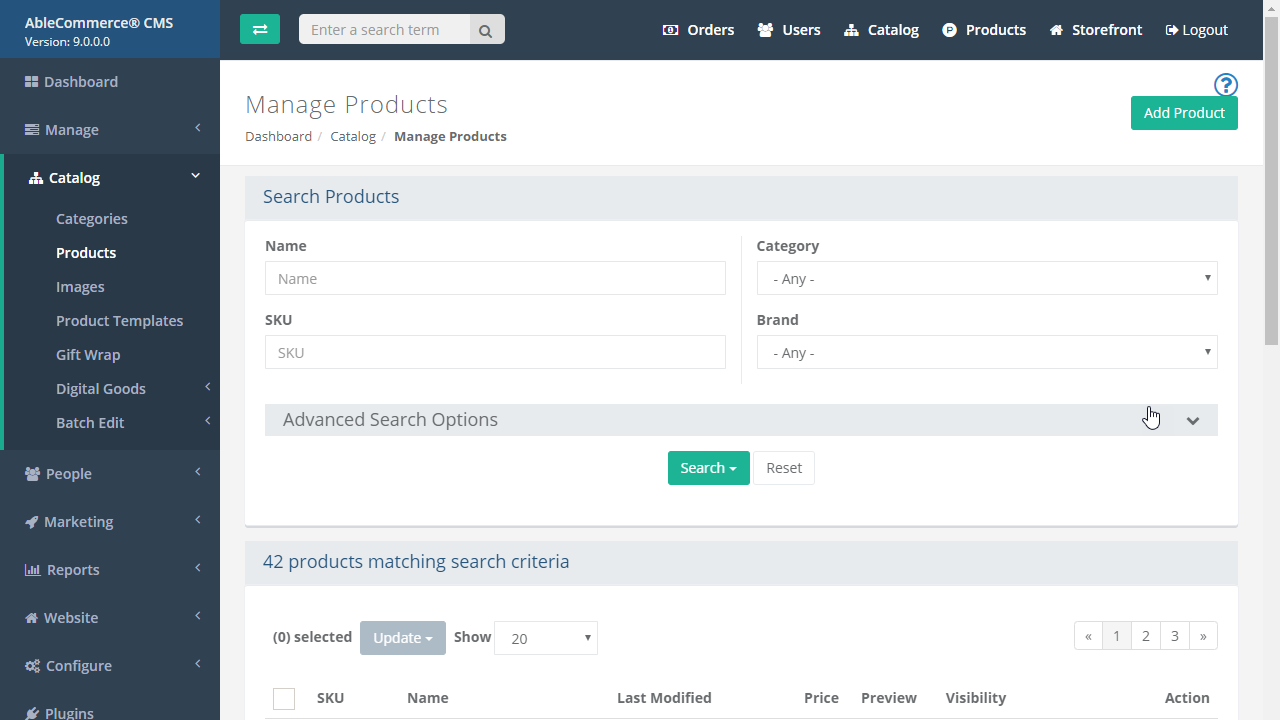
Task: Click the SKU column header
Action: tap(330, 698)
